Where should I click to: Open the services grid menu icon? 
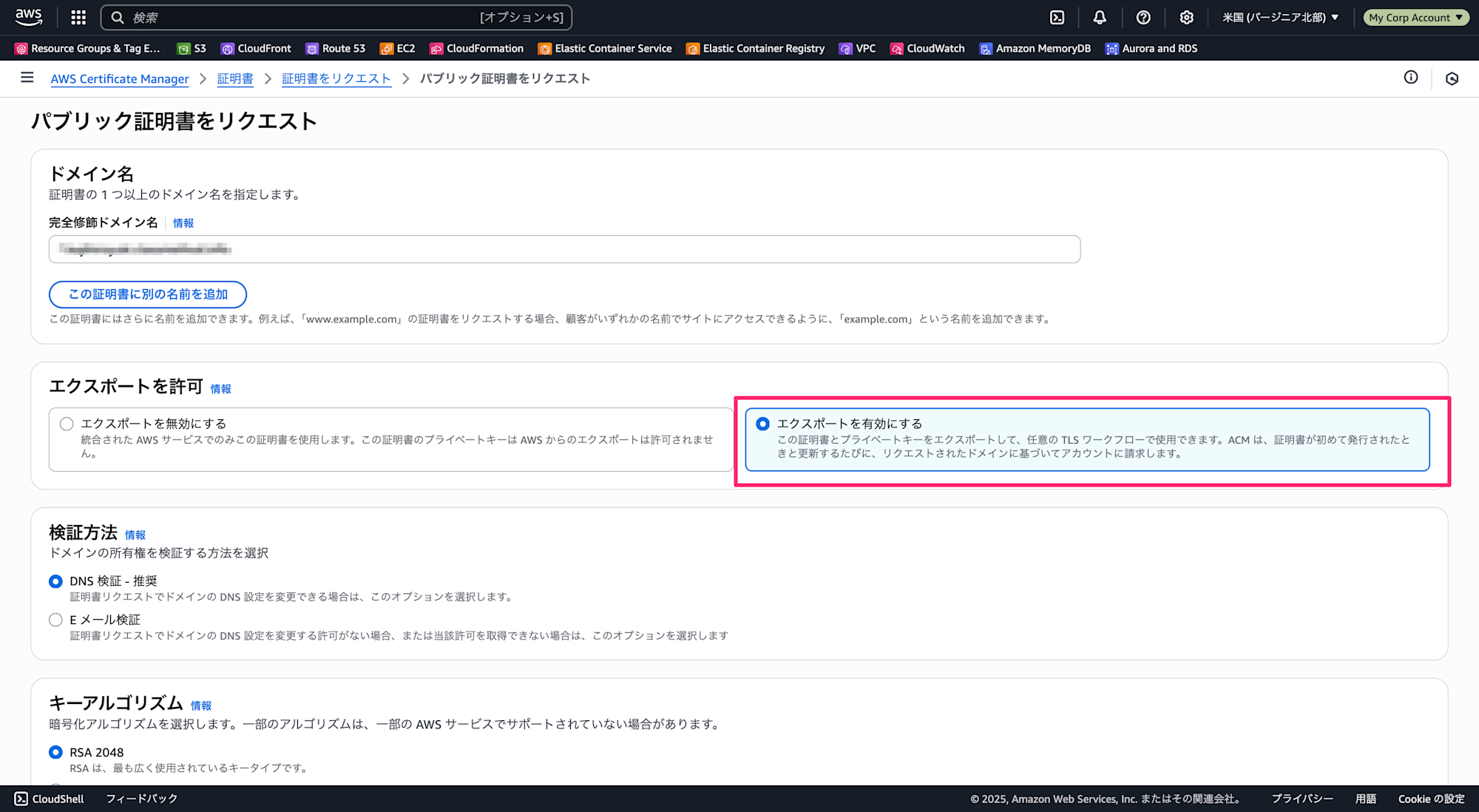point(78,17)
